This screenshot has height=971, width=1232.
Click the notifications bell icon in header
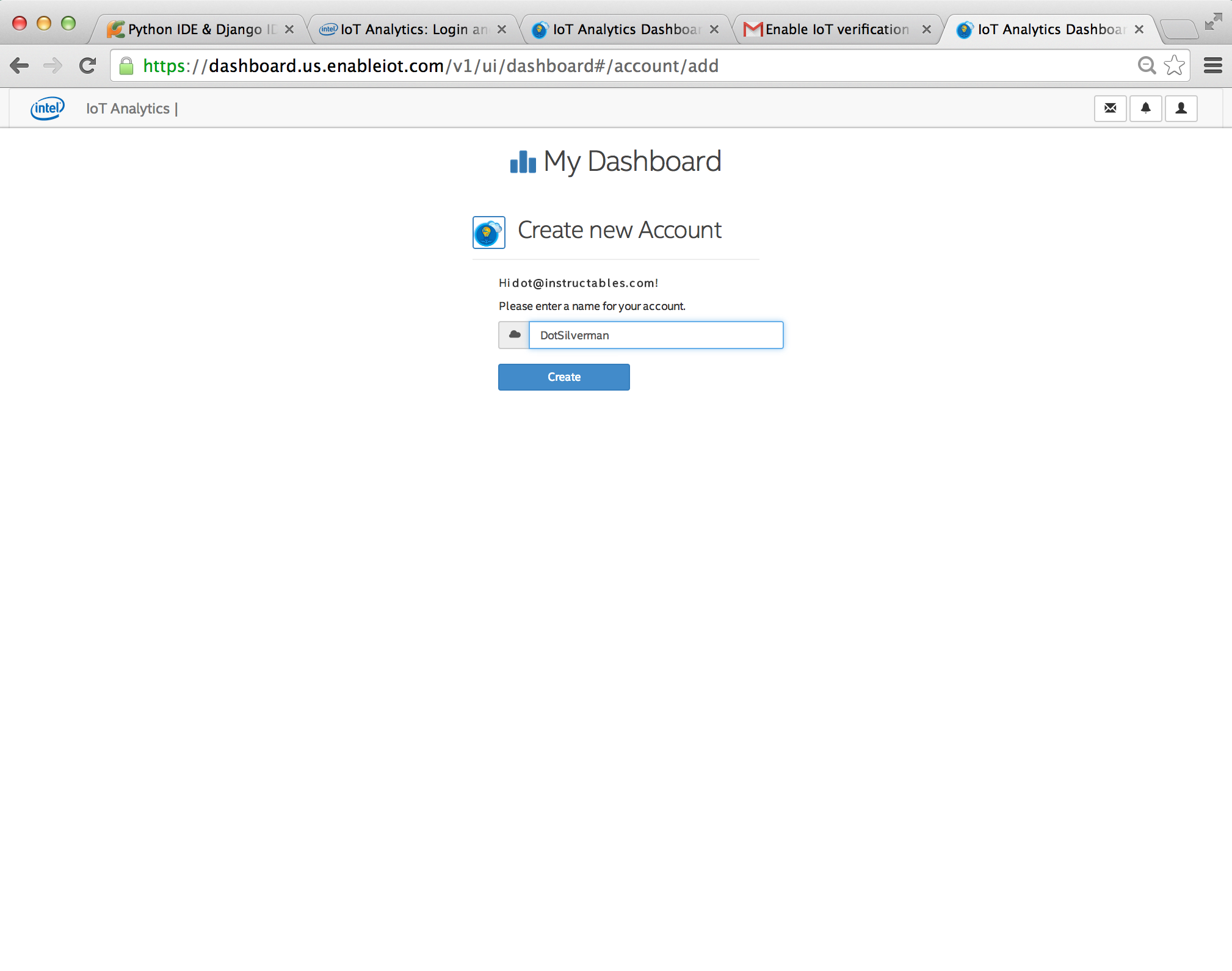click(x=1146, y=109)
